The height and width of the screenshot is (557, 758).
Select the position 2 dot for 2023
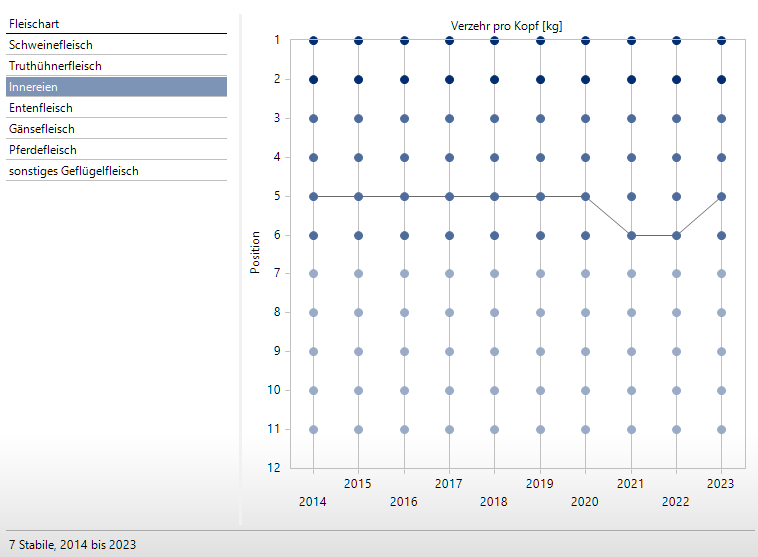pyautogui.click(x=722, y=79)
